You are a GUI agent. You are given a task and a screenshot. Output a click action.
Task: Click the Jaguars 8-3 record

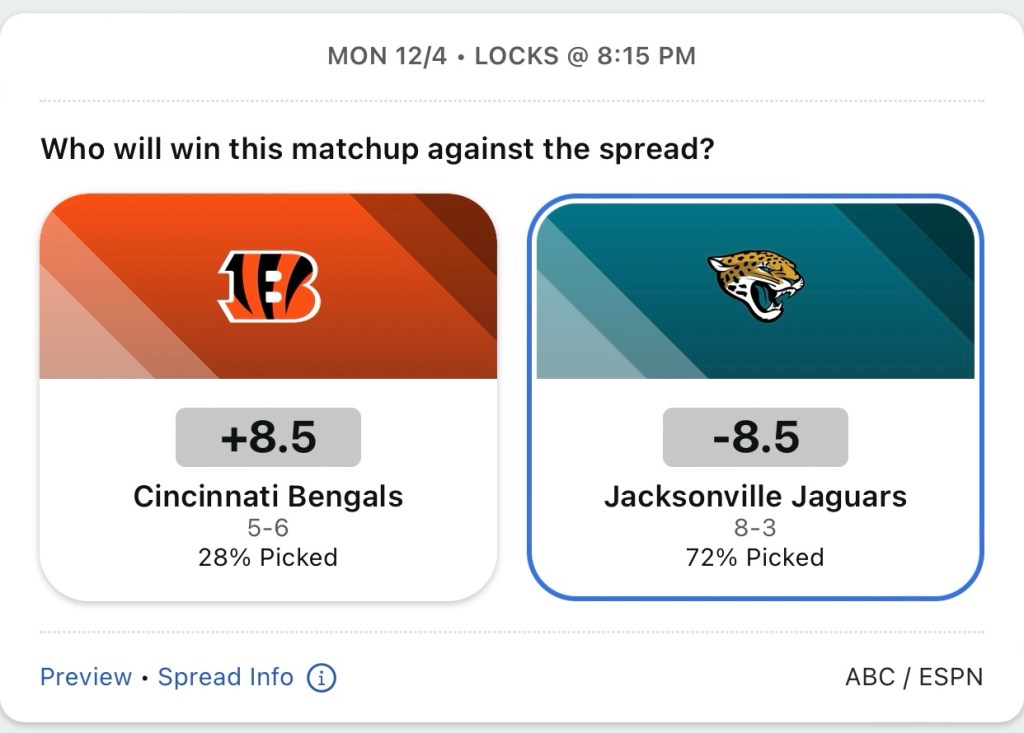click(x=755, y=528)
